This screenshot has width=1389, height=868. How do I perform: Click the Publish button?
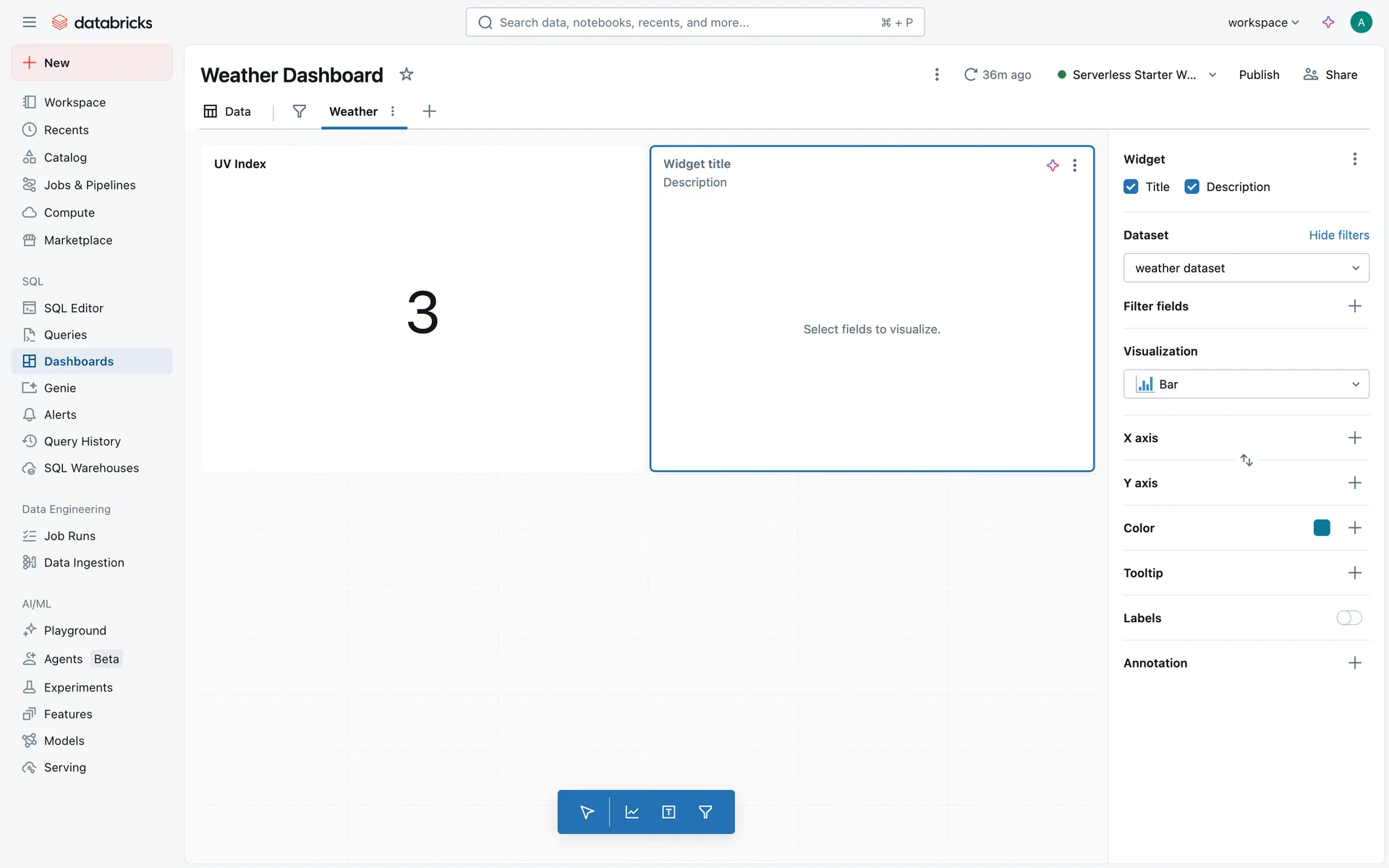(x=1259, y=75)
